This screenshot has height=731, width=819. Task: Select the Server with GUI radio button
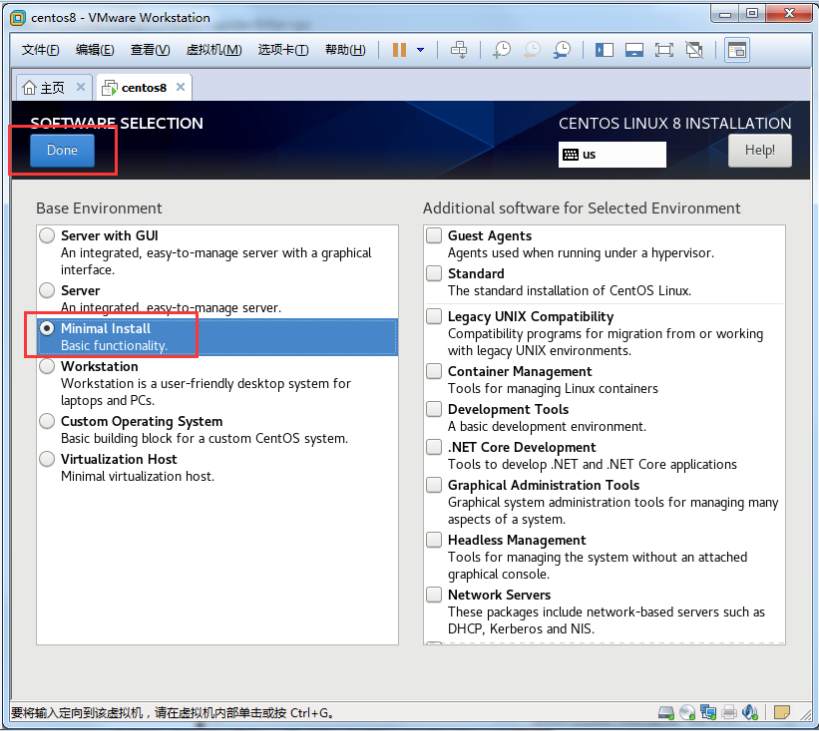point(47,236)
